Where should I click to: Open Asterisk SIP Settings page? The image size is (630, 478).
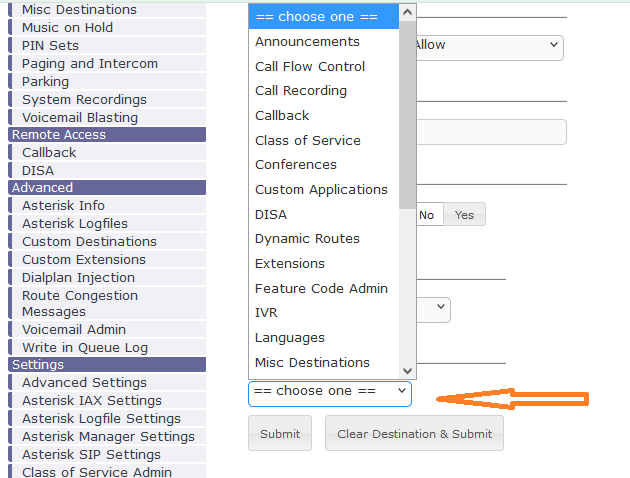[x=91, y=455]
